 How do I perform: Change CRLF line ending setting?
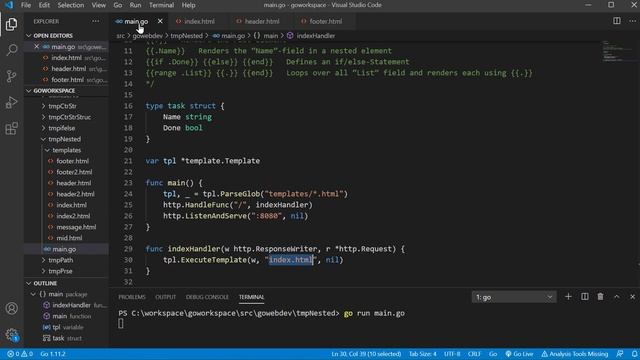click(474, 354)
